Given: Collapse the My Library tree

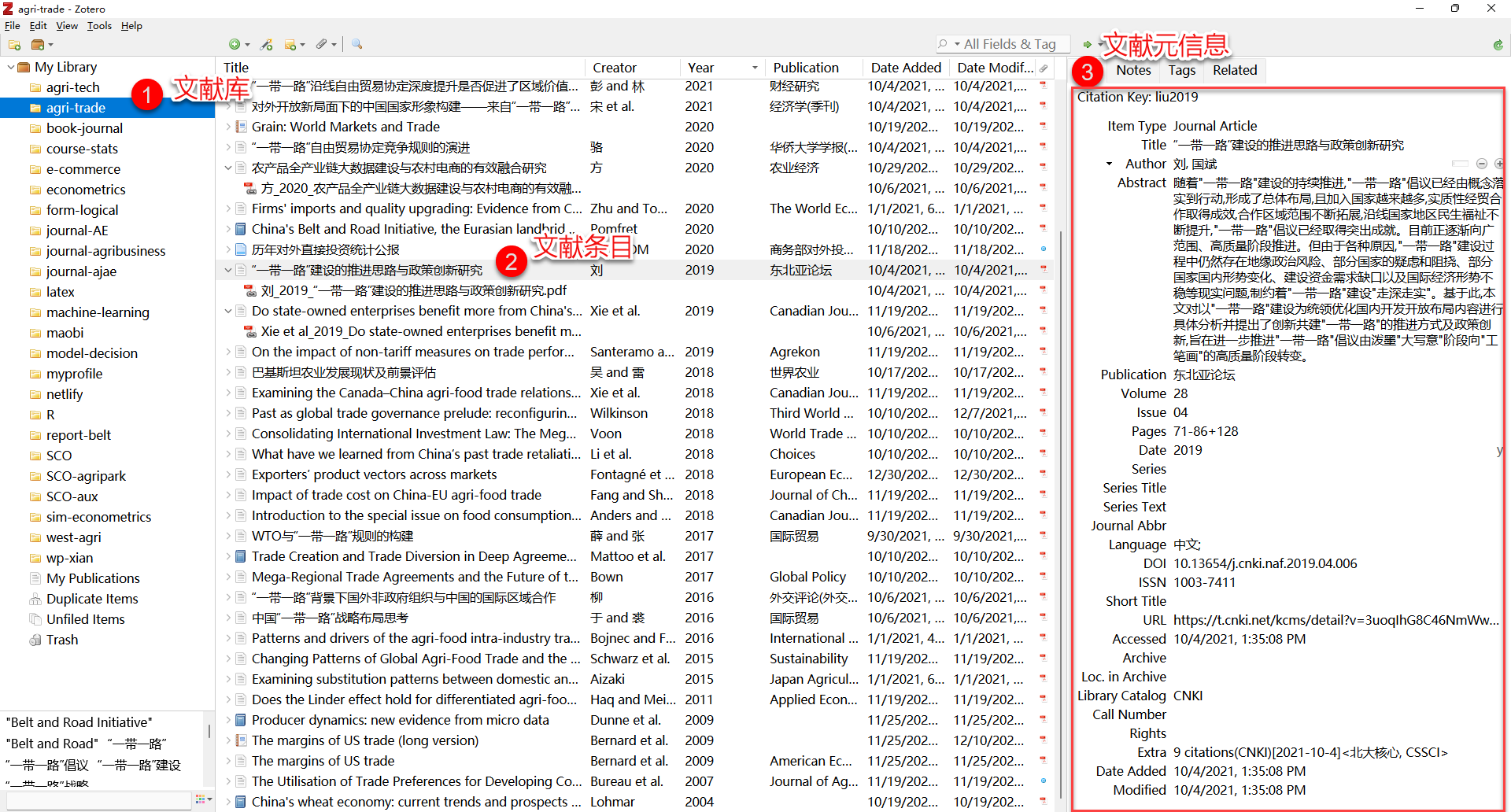Looking at the screenshot, I should click(x=10, y=68).
